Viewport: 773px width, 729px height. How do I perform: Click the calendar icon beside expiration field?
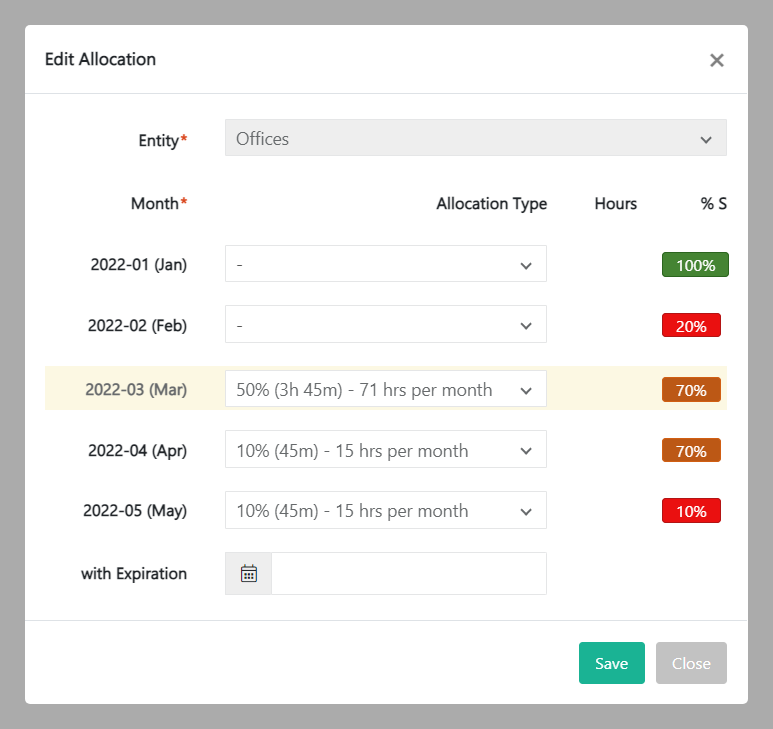tap(249, 574)
